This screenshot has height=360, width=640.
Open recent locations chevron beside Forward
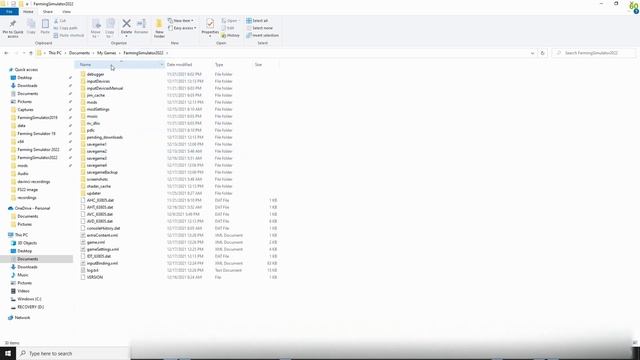point(24,53)
